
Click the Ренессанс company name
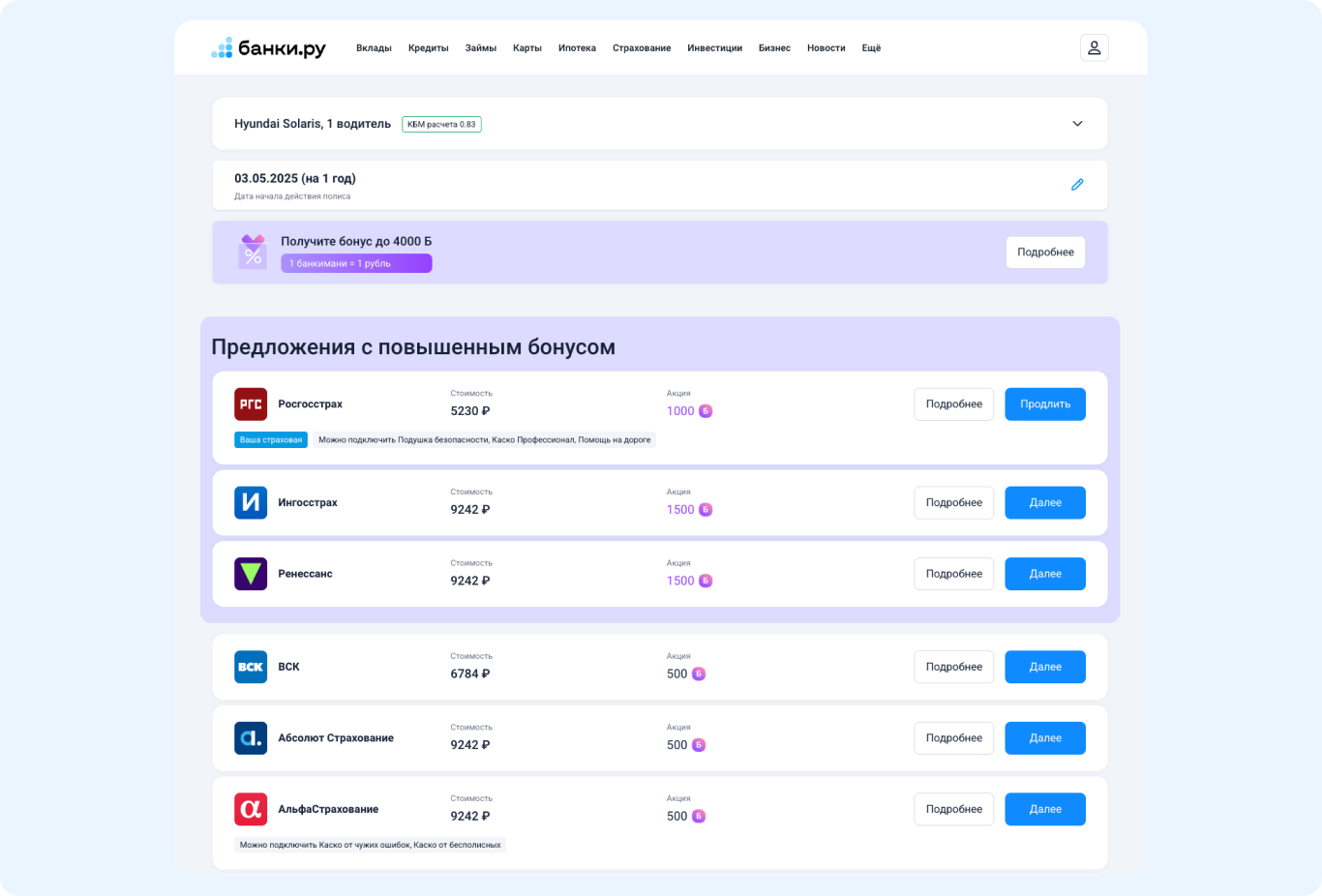pyautogui.click(x=305, y=574)
